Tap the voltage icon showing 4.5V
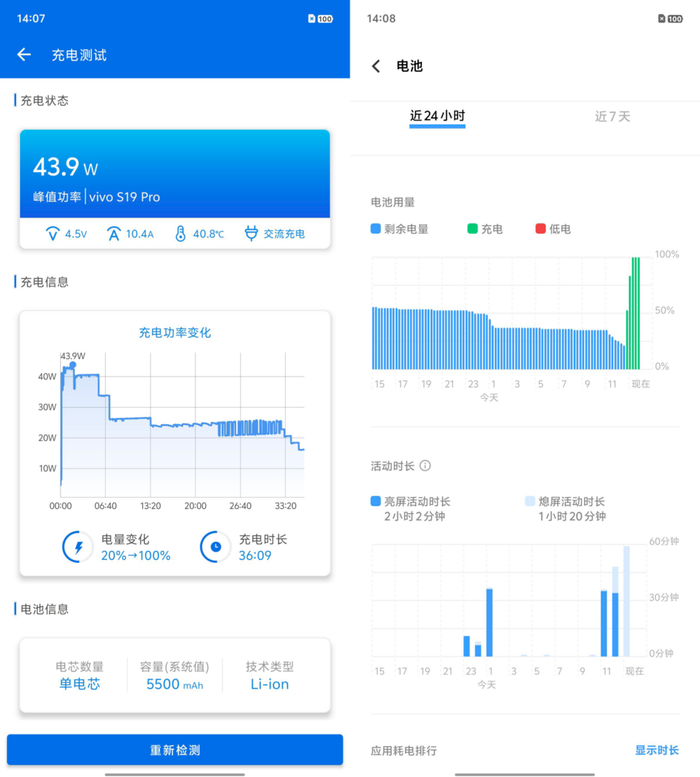700x777 pixels. 53,234
